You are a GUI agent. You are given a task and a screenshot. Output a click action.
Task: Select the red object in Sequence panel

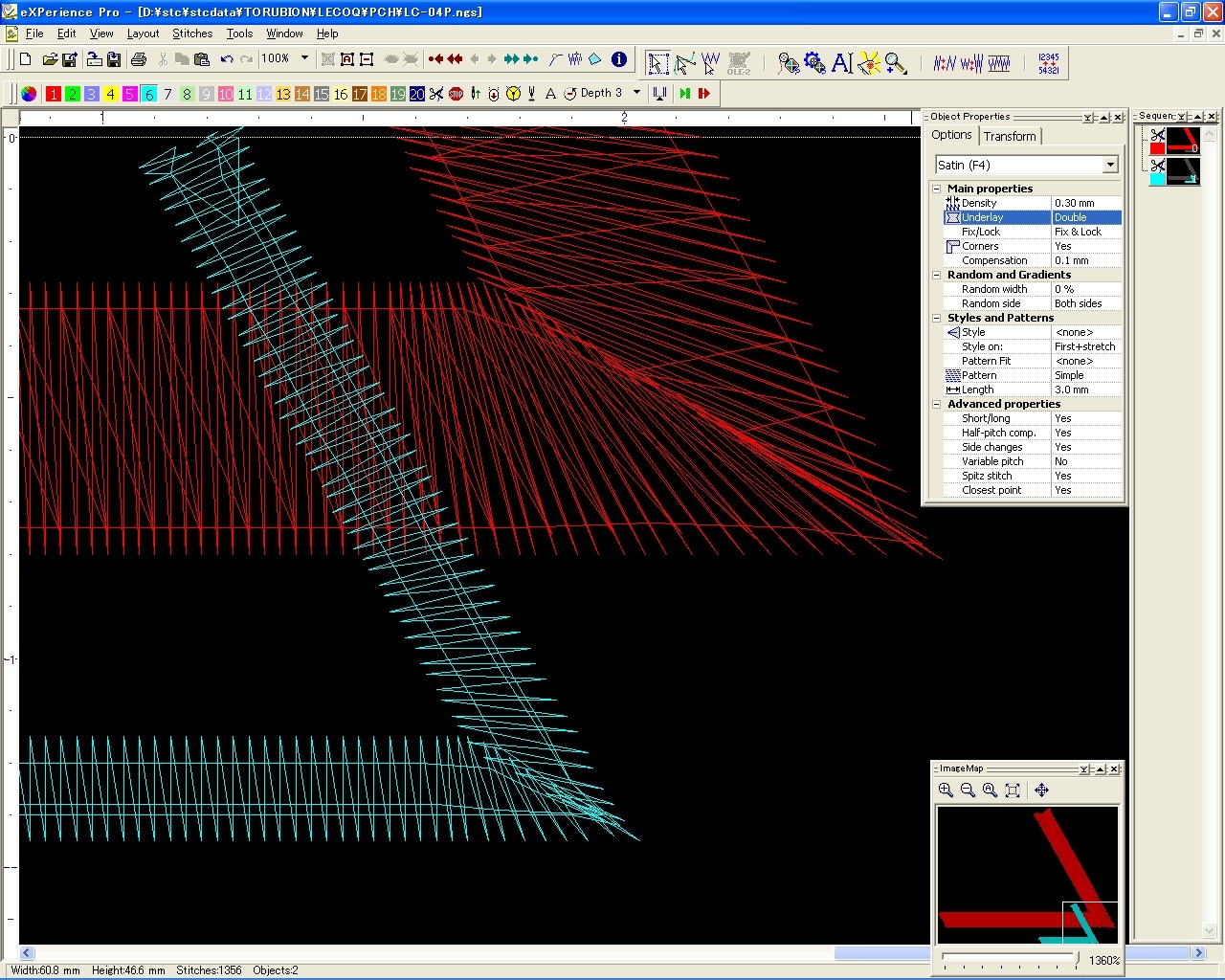tap(1183, 141)
